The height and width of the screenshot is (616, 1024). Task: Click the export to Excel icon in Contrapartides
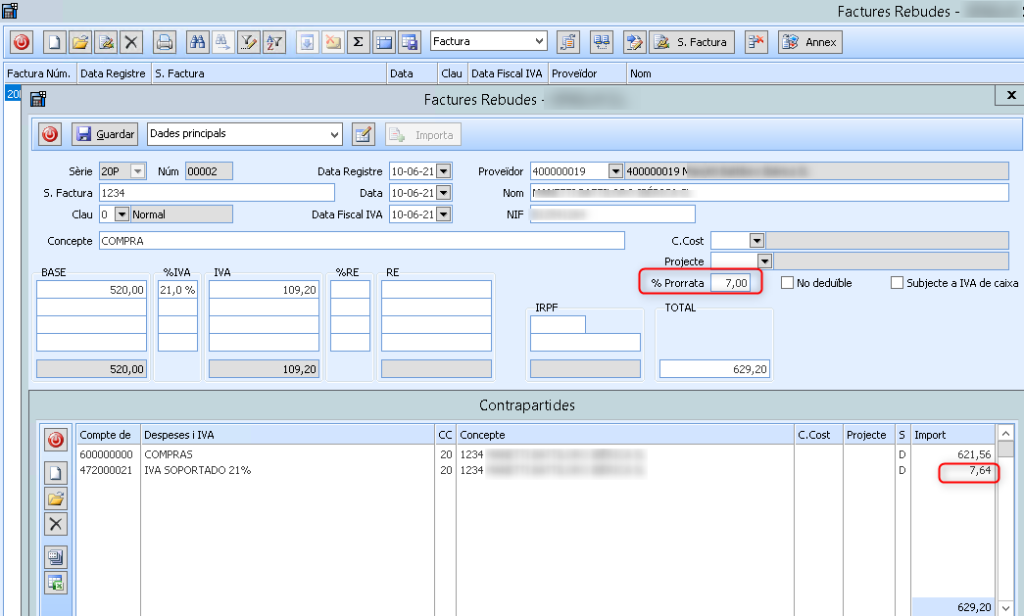(56, 582)
